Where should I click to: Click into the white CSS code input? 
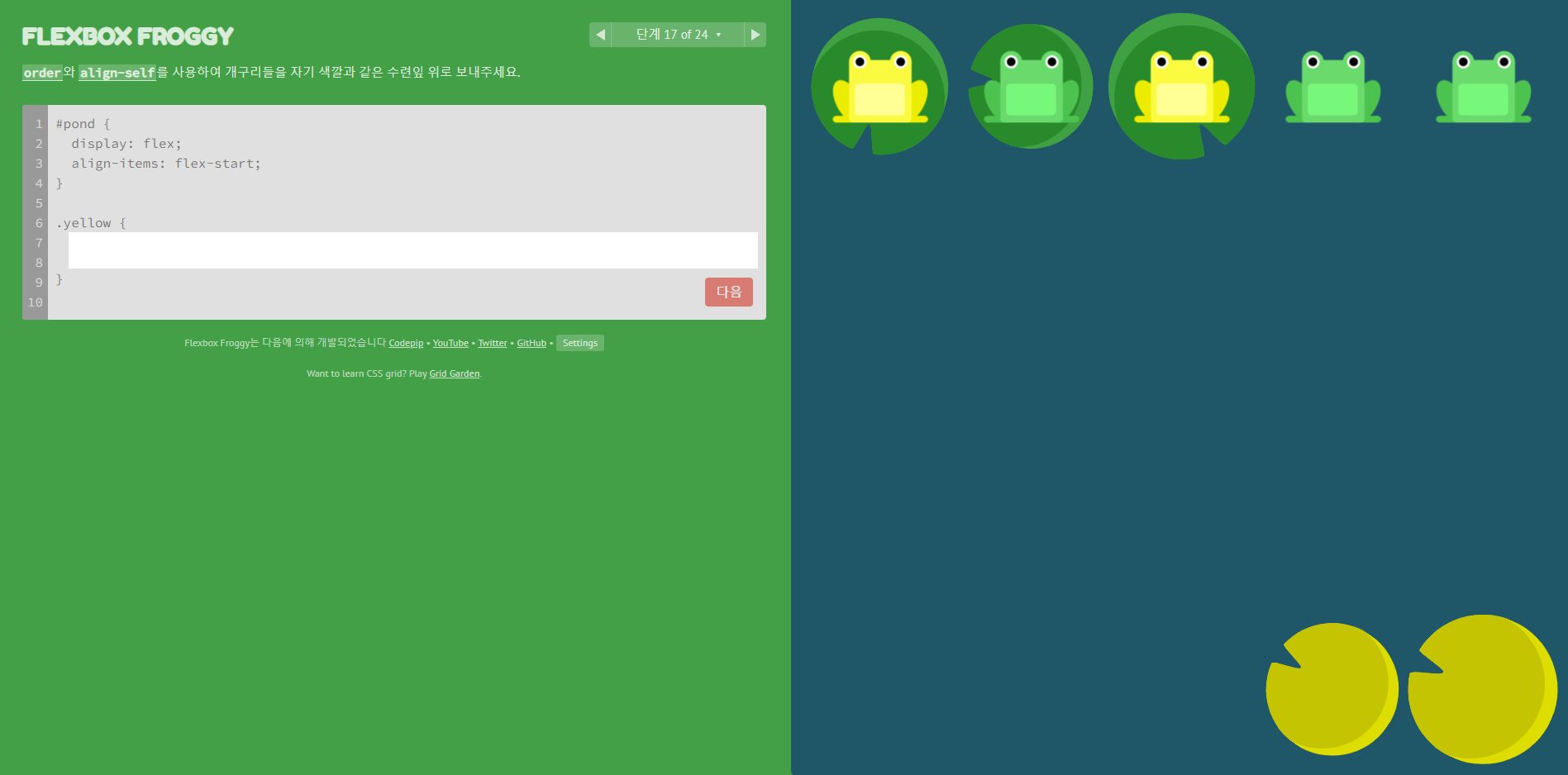point(412,250)
